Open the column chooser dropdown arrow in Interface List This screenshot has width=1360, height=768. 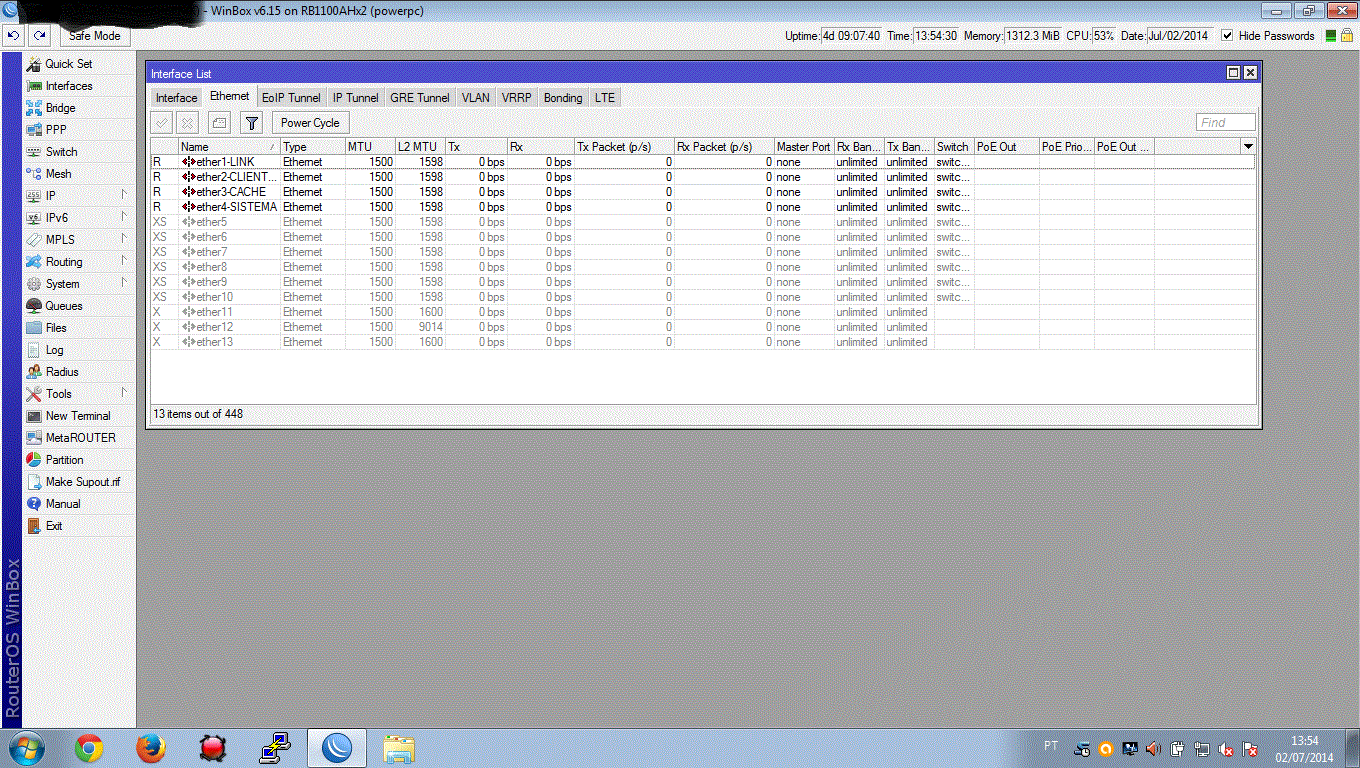[x=1248, y=147]
